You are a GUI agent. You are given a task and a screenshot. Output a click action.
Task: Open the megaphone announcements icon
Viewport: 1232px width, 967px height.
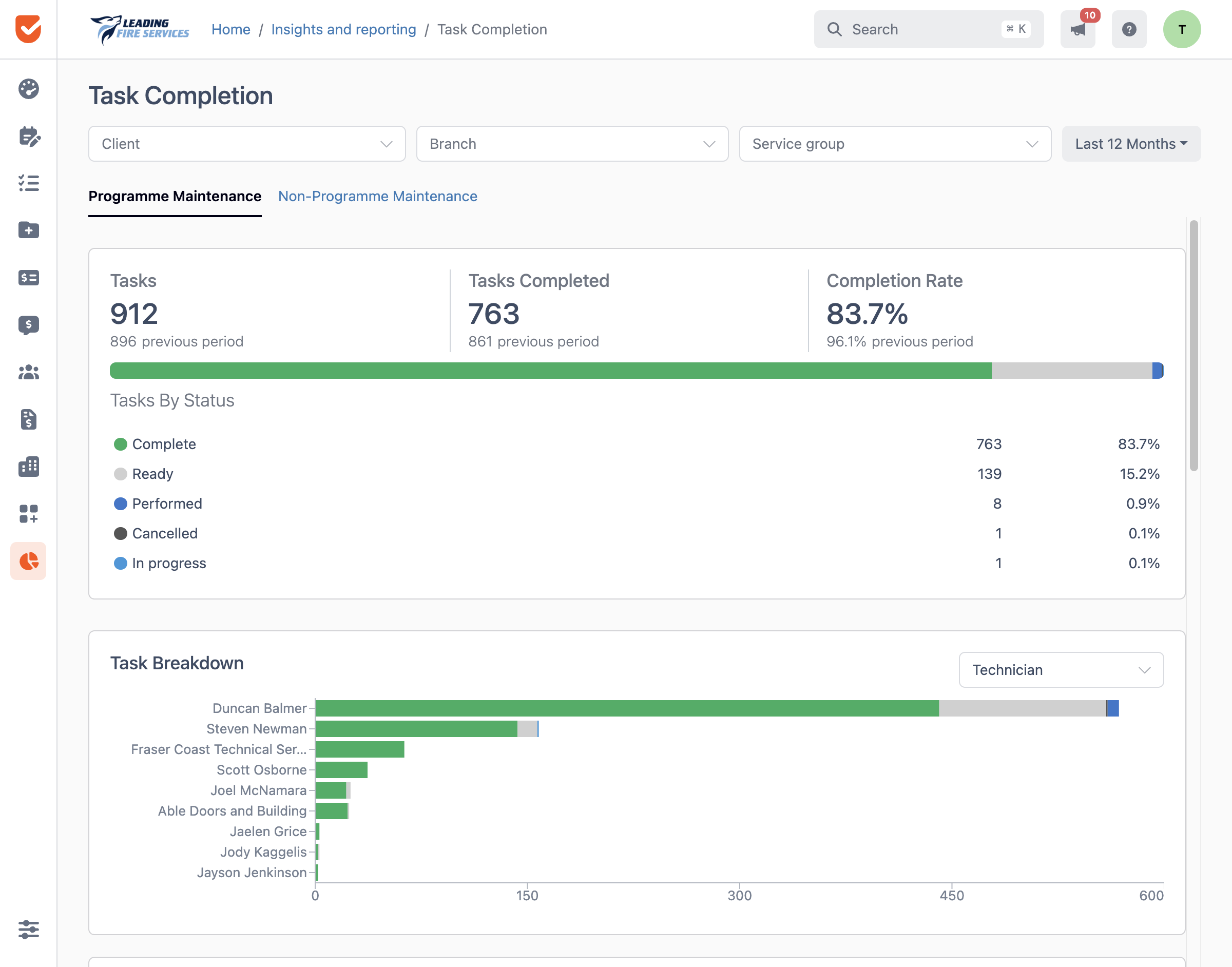coord(1077,29)
